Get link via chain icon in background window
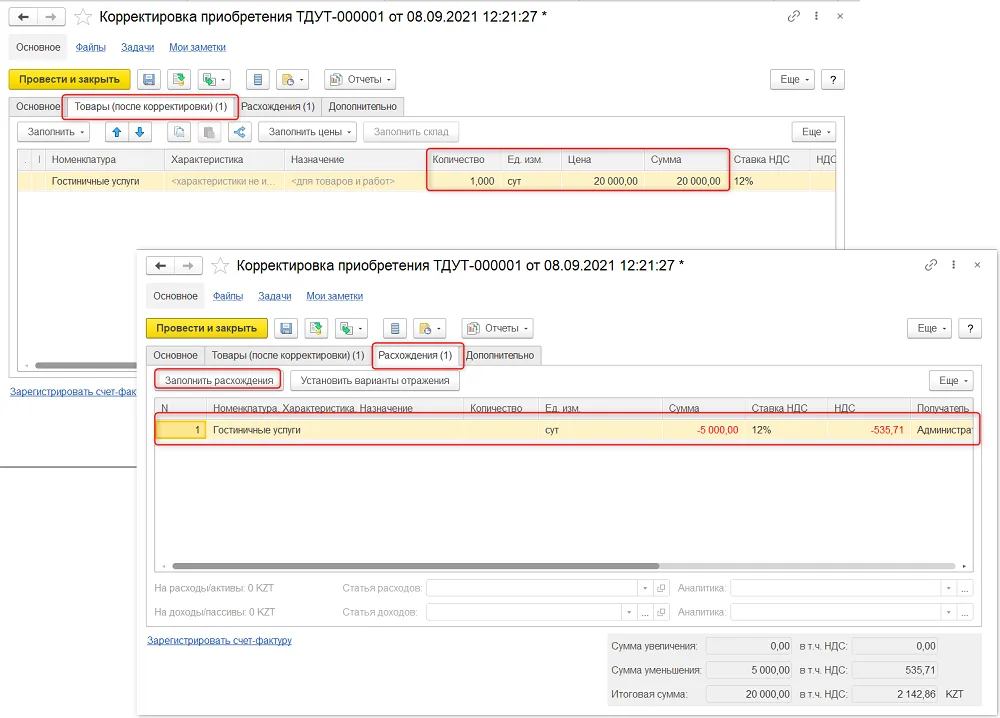 pyautogui.click(x=793, y=17)
